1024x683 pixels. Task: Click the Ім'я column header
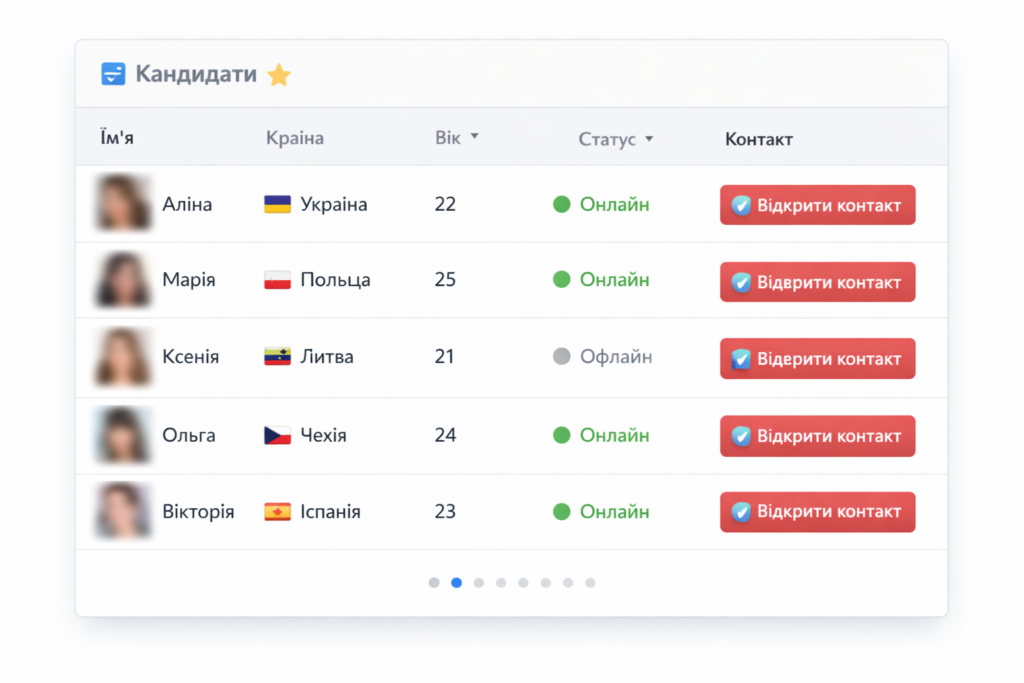click(x=117, y=138)
